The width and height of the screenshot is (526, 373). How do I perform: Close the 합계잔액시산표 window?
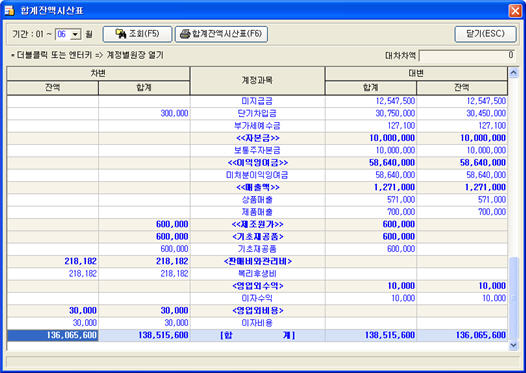pos(515,11)
